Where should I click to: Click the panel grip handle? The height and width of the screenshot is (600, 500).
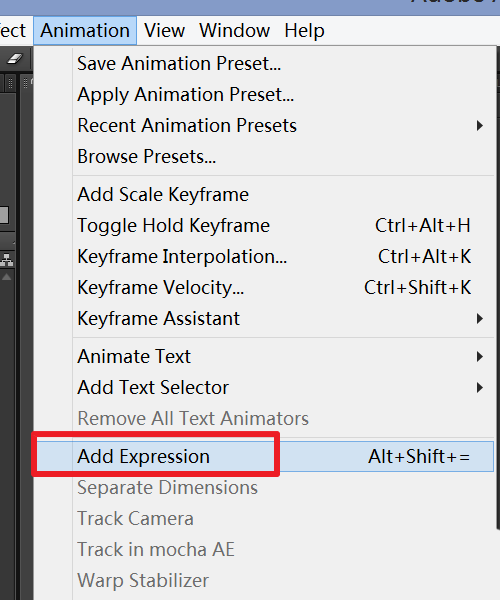(x=10, y=83)
